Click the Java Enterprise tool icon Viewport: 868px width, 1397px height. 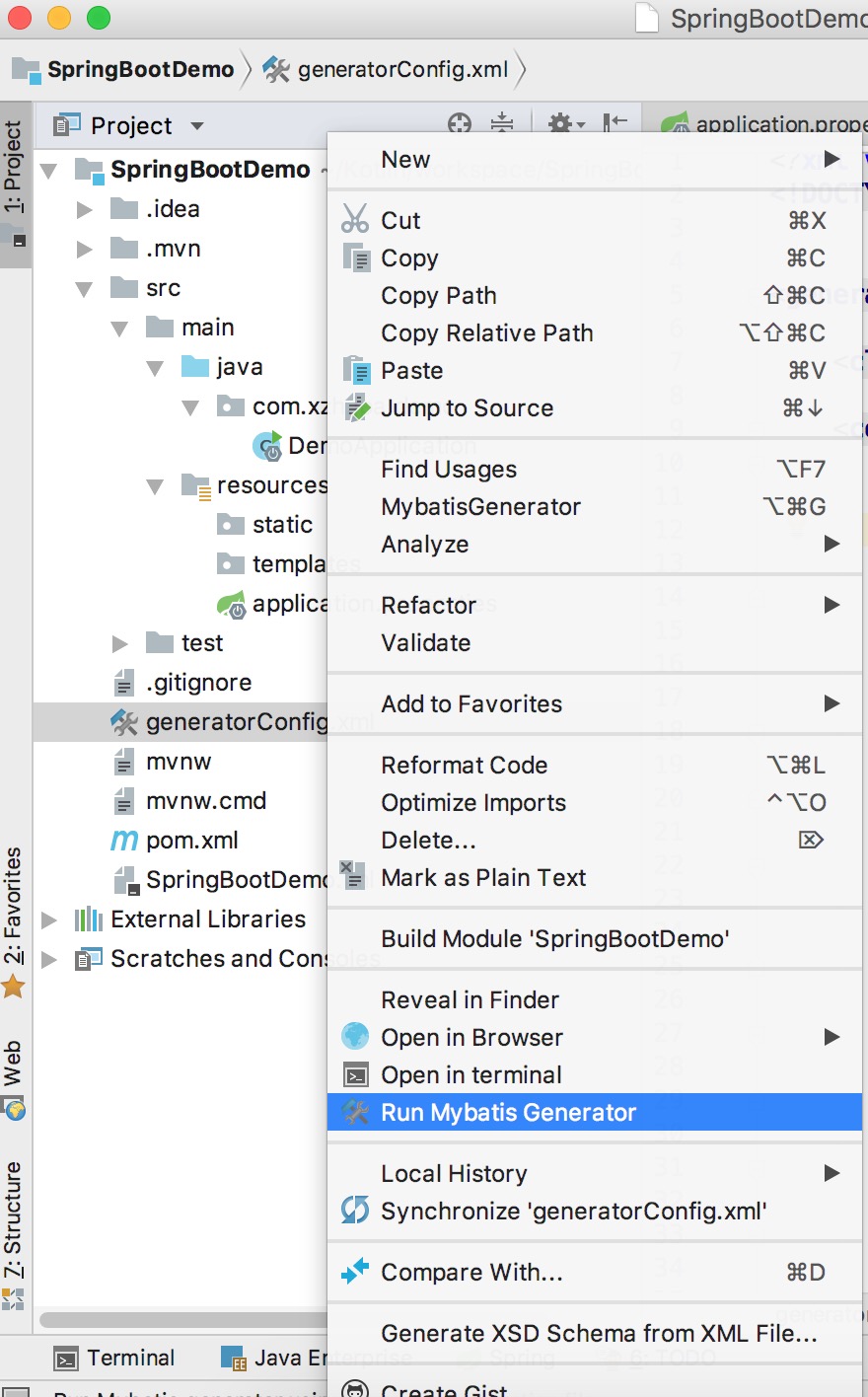pyautogui.click(x=234, y=1360)
